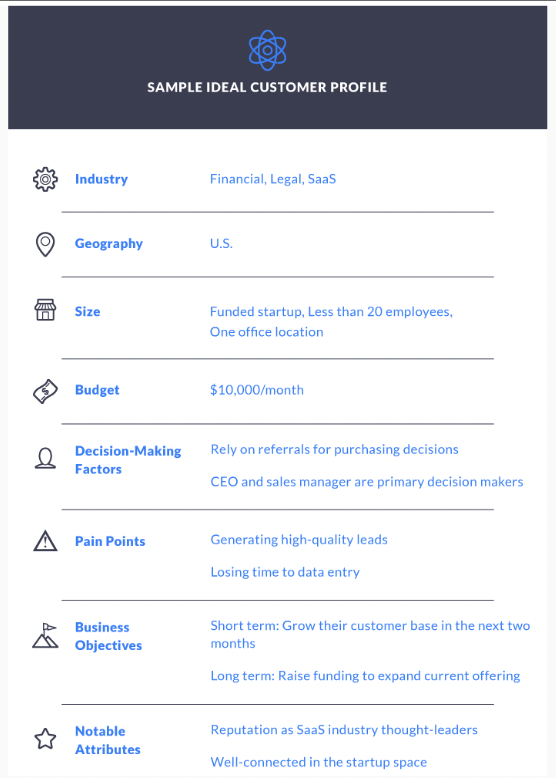556x778 pixels.
Task: Click Losing time to data entry
Action: [285, 572]
